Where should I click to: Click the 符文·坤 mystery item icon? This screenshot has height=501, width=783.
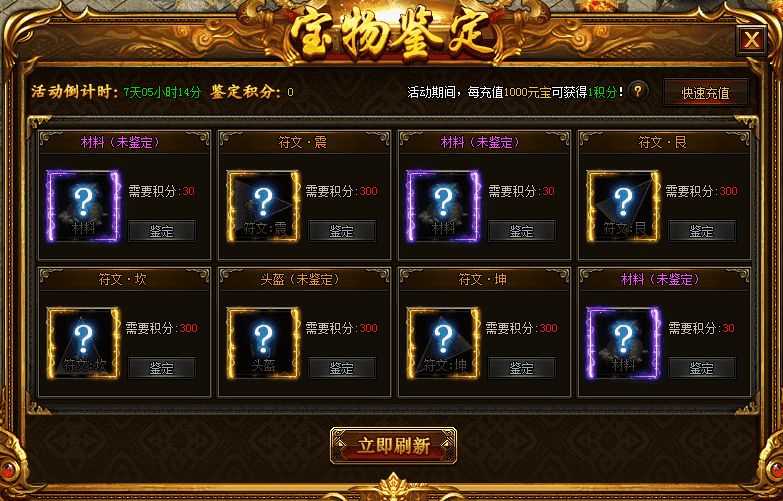(x=443, y=343)
